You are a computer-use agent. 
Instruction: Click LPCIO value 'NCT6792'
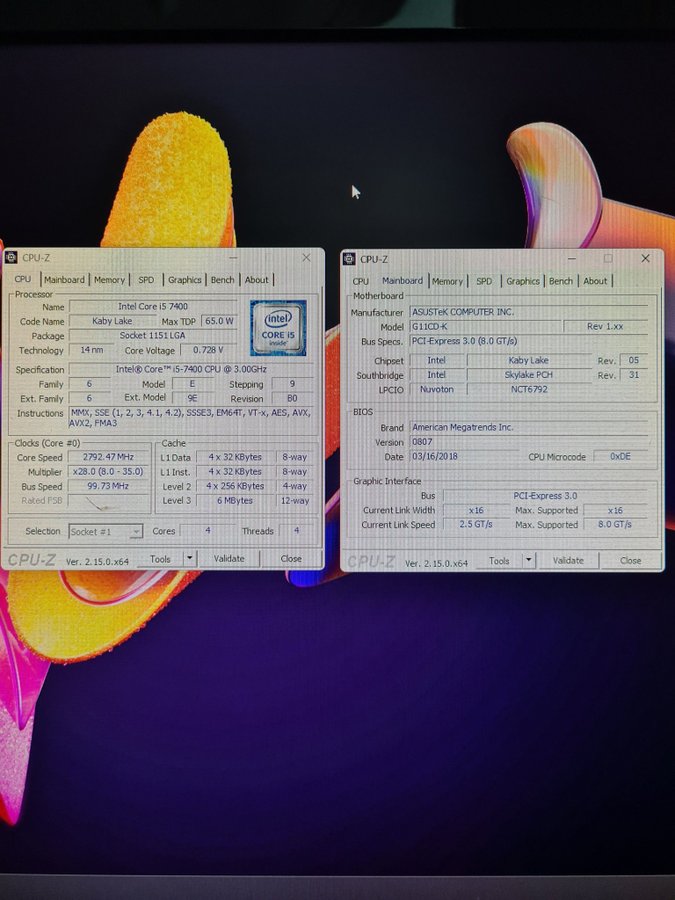point(529,389)
